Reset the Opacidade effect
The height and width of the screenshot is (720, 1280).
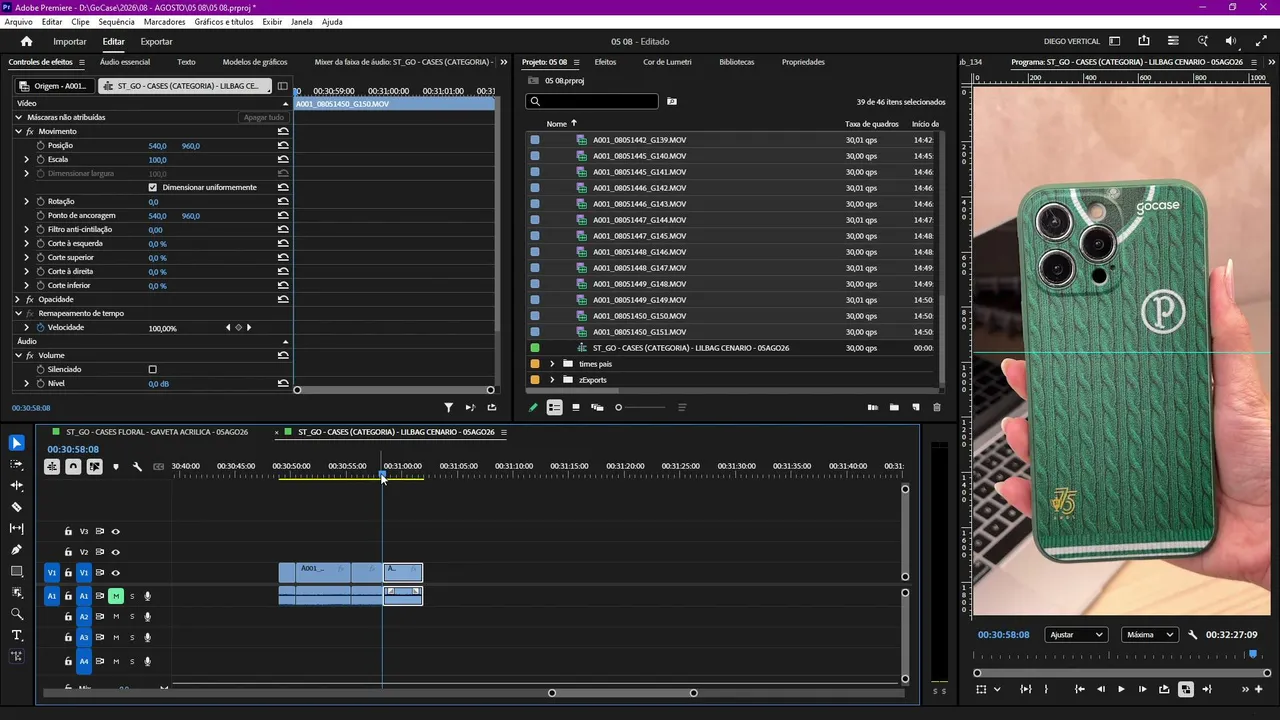coord(284,300)
